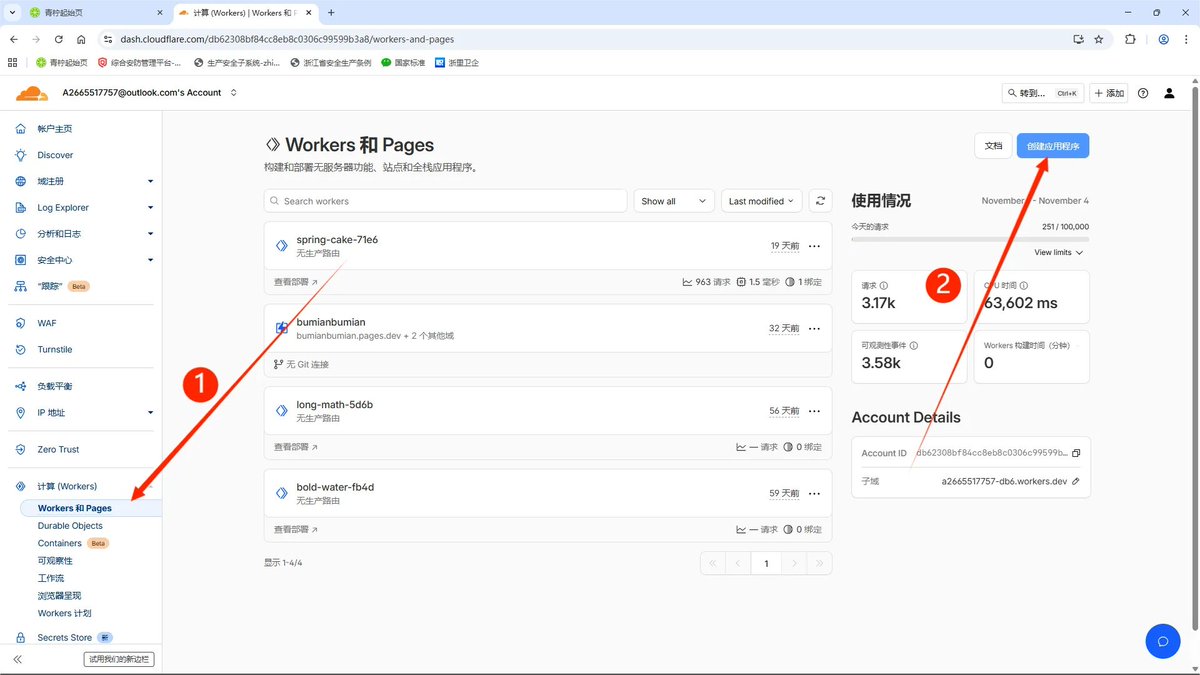Select 可观测性 in sidebar
This screenshot has height=675, width=1200.
(55, 561)
